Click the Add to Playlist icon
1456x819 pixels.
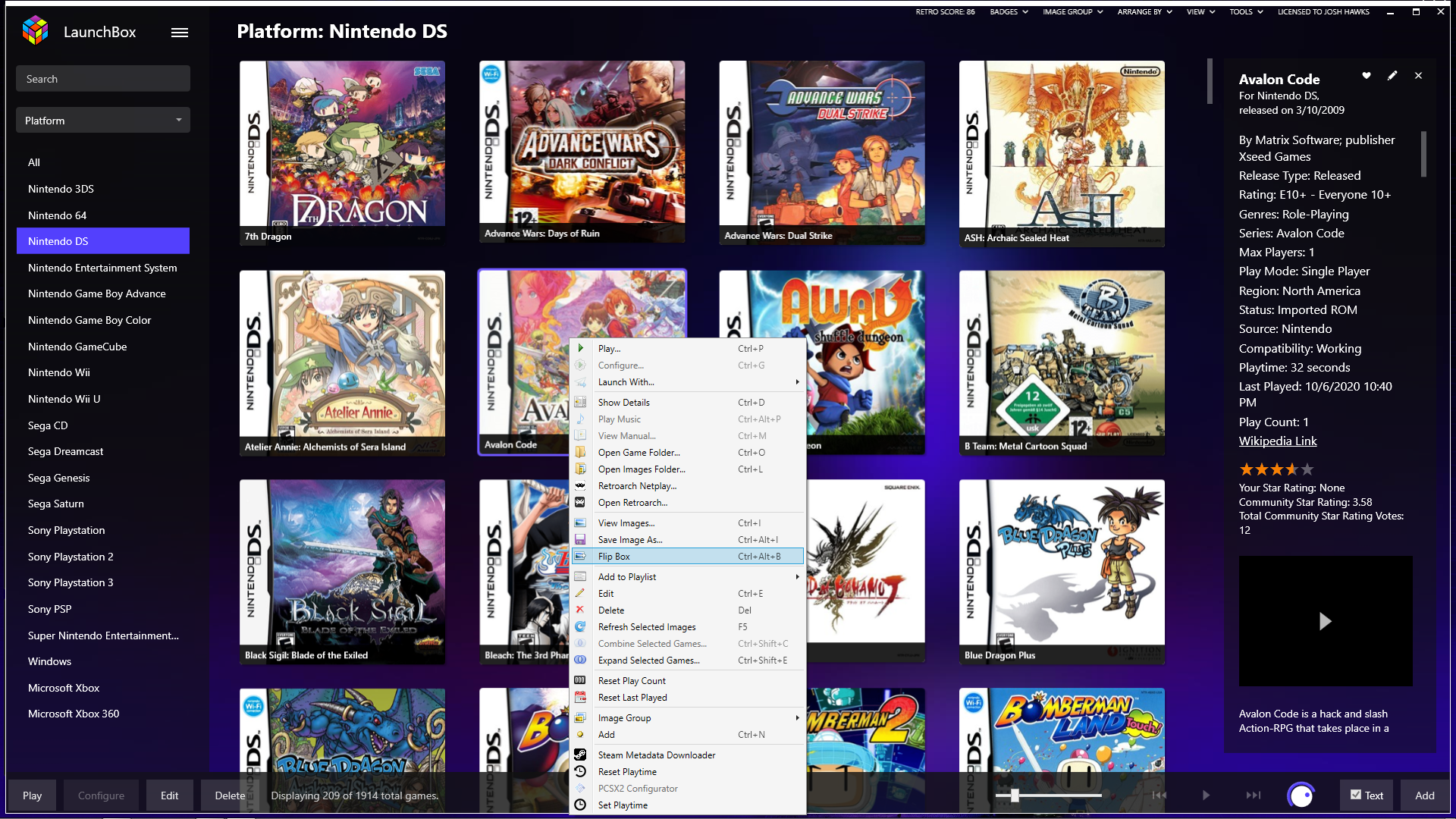pos(580,576)
